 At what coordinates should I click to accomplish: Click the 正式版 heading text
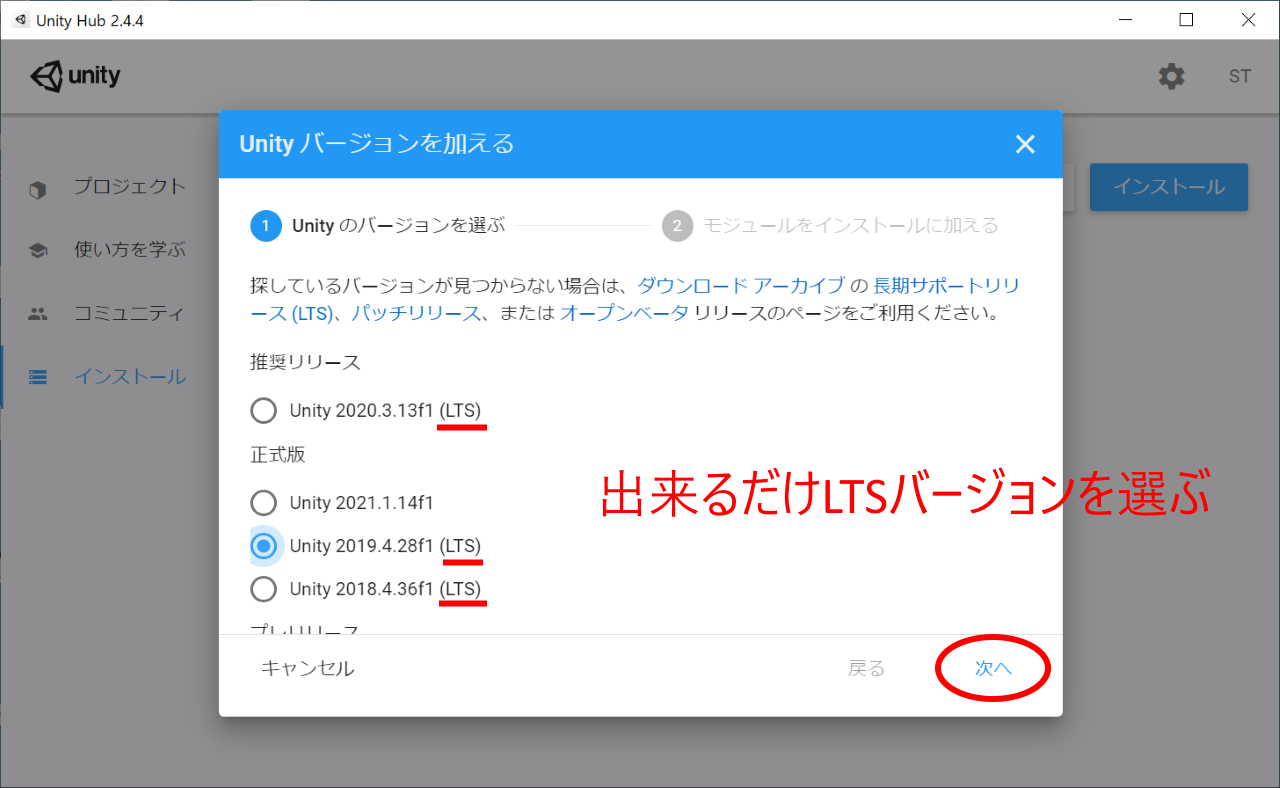click(278, 455)
